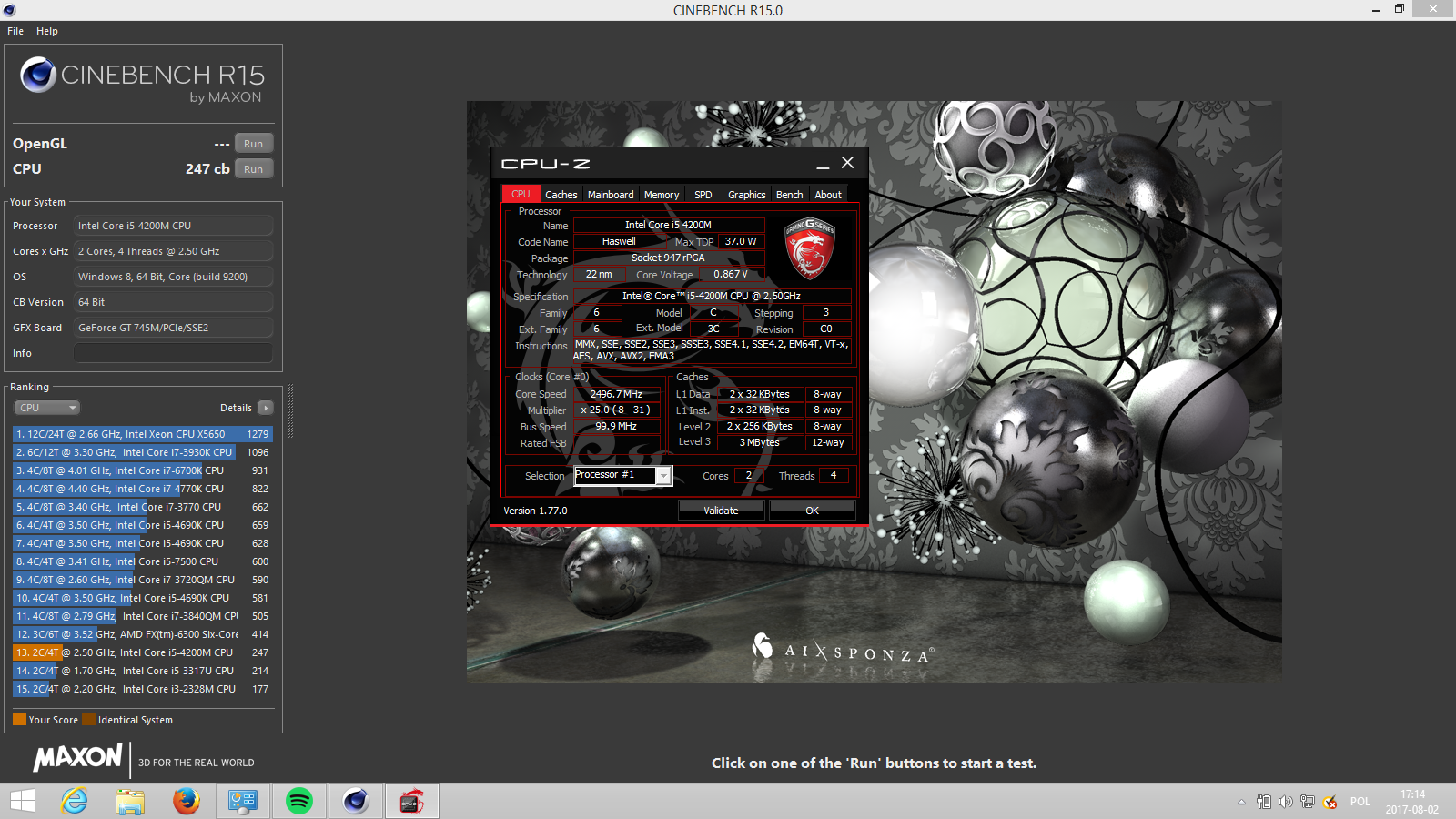Open the File menu
This screenshot has width=1456, height=819.
pos(15,31)
